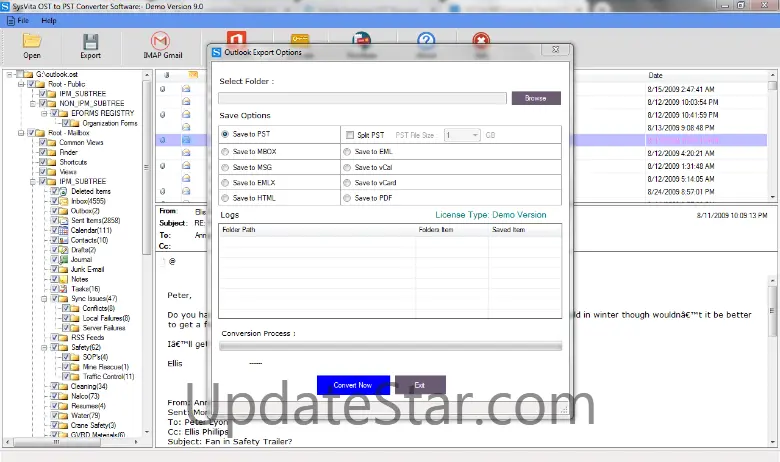Uncheck the Inbox(4595) folder checkbox
The height and width of the screenshot is (462, 780).
(55, 201)
